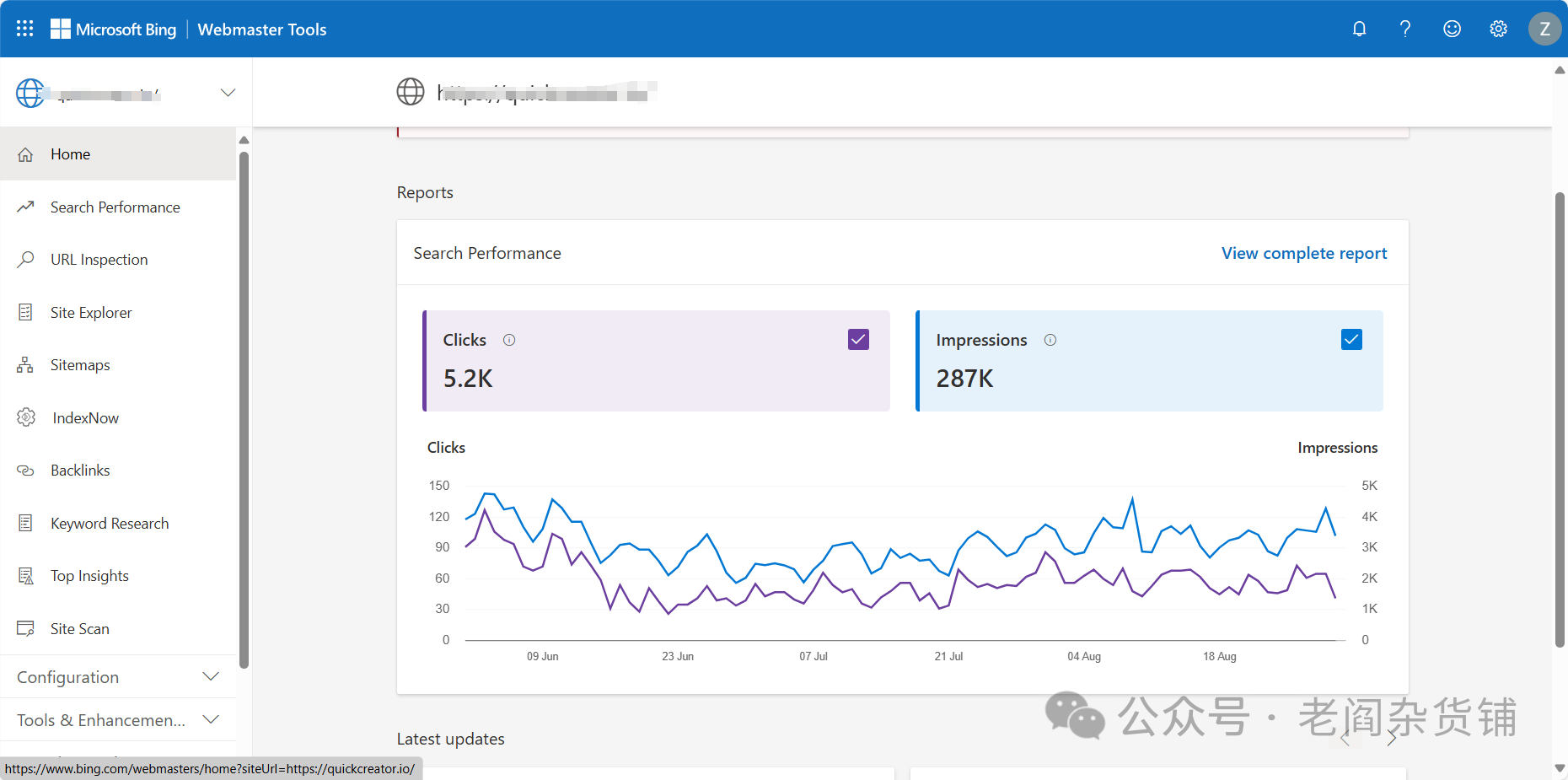
Task: Click the 287K impressions value
Action: (964, 379)
